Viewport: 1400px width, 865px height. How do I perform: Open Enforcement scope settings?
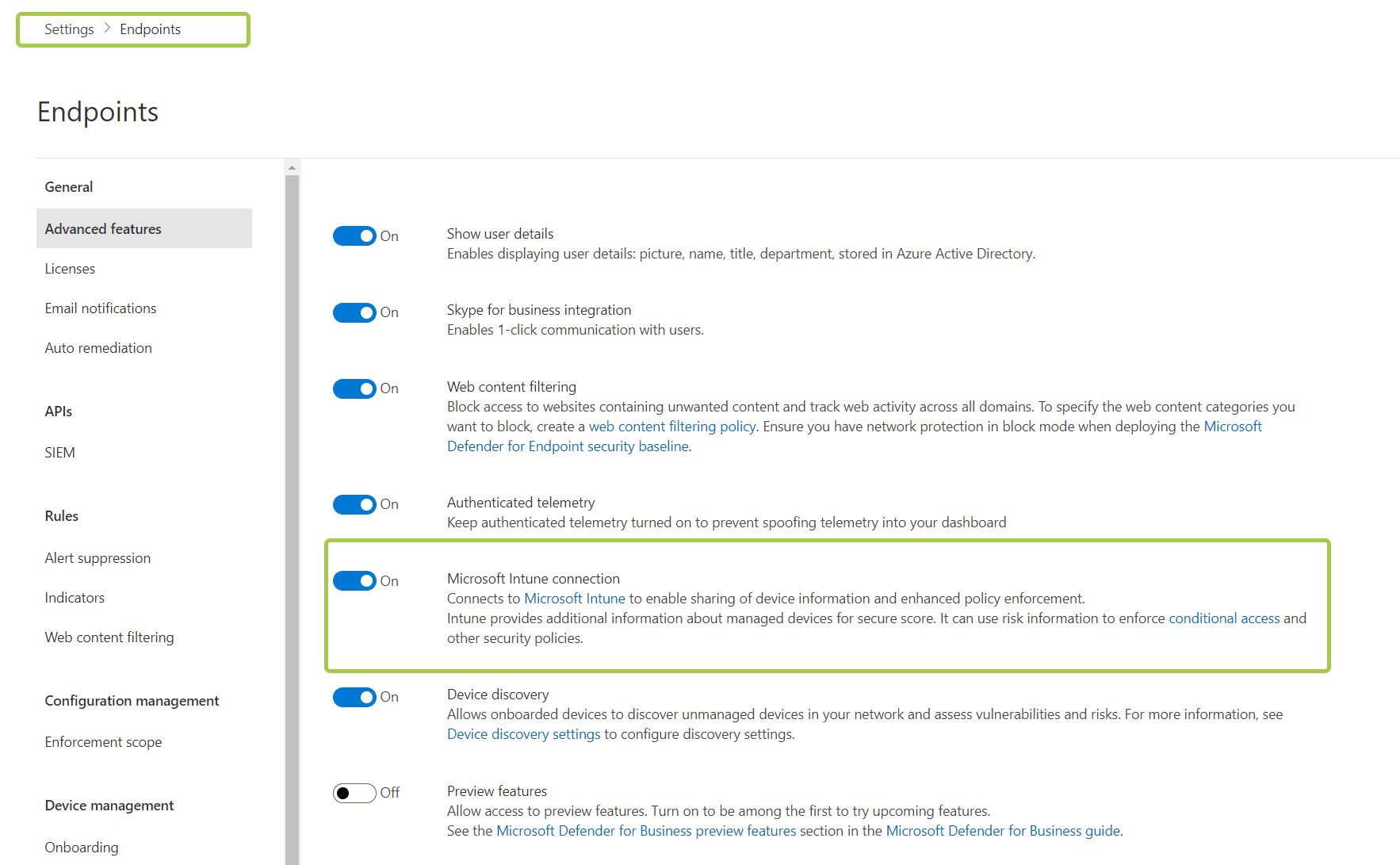(x=103, y=742)
